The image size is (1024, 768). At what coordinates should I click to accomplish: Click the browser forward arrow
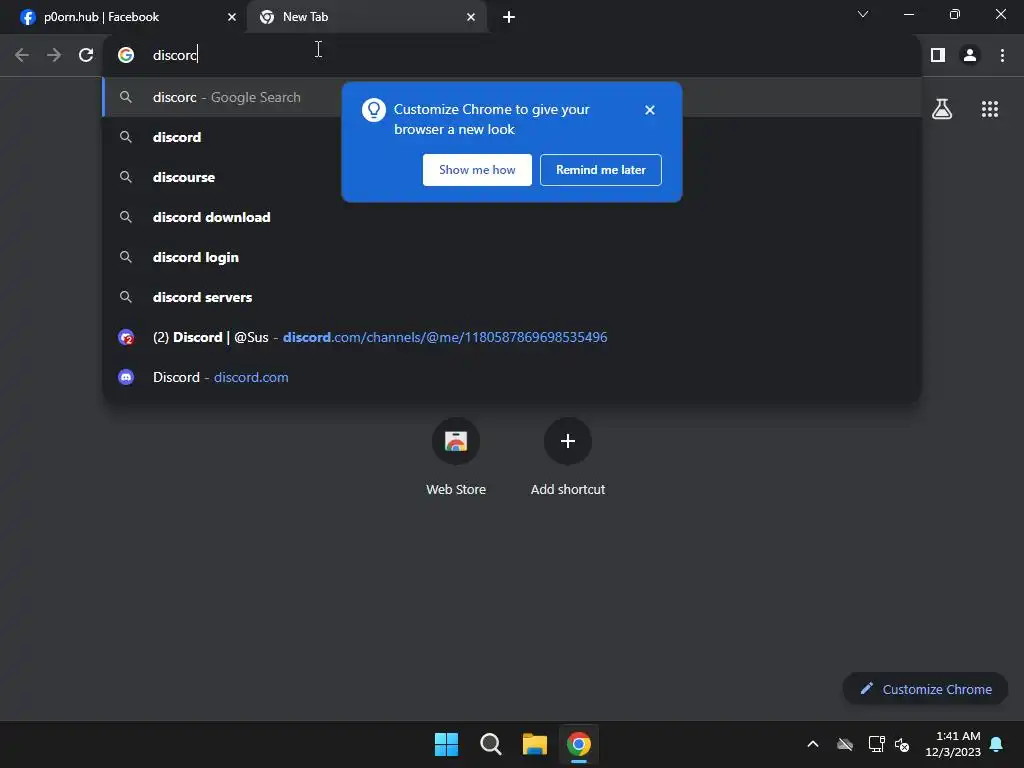[x=54, y=55]
